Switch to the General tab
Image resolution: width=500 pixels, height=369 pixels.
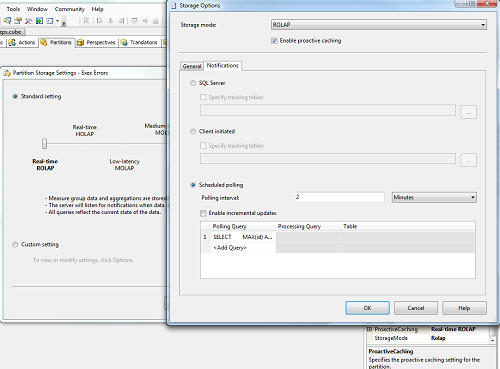tap(192, 66)
